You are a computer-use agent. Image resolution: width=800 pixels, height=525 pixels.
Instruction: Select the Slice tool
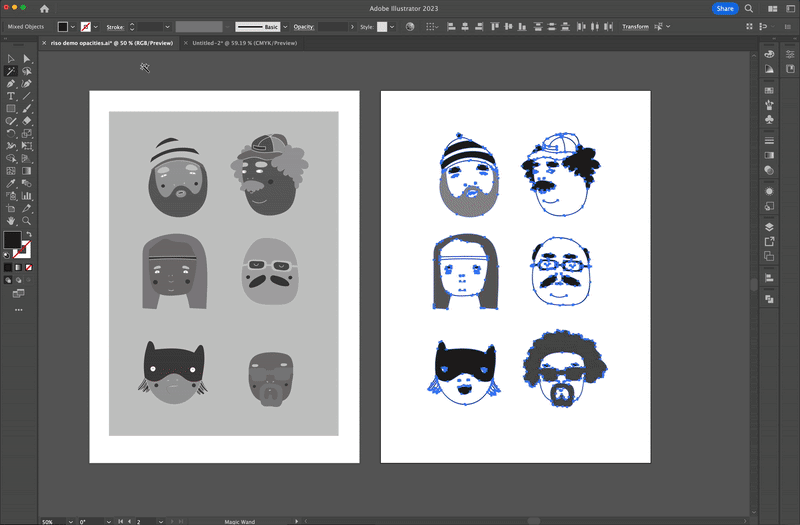[x=27, y=209]
